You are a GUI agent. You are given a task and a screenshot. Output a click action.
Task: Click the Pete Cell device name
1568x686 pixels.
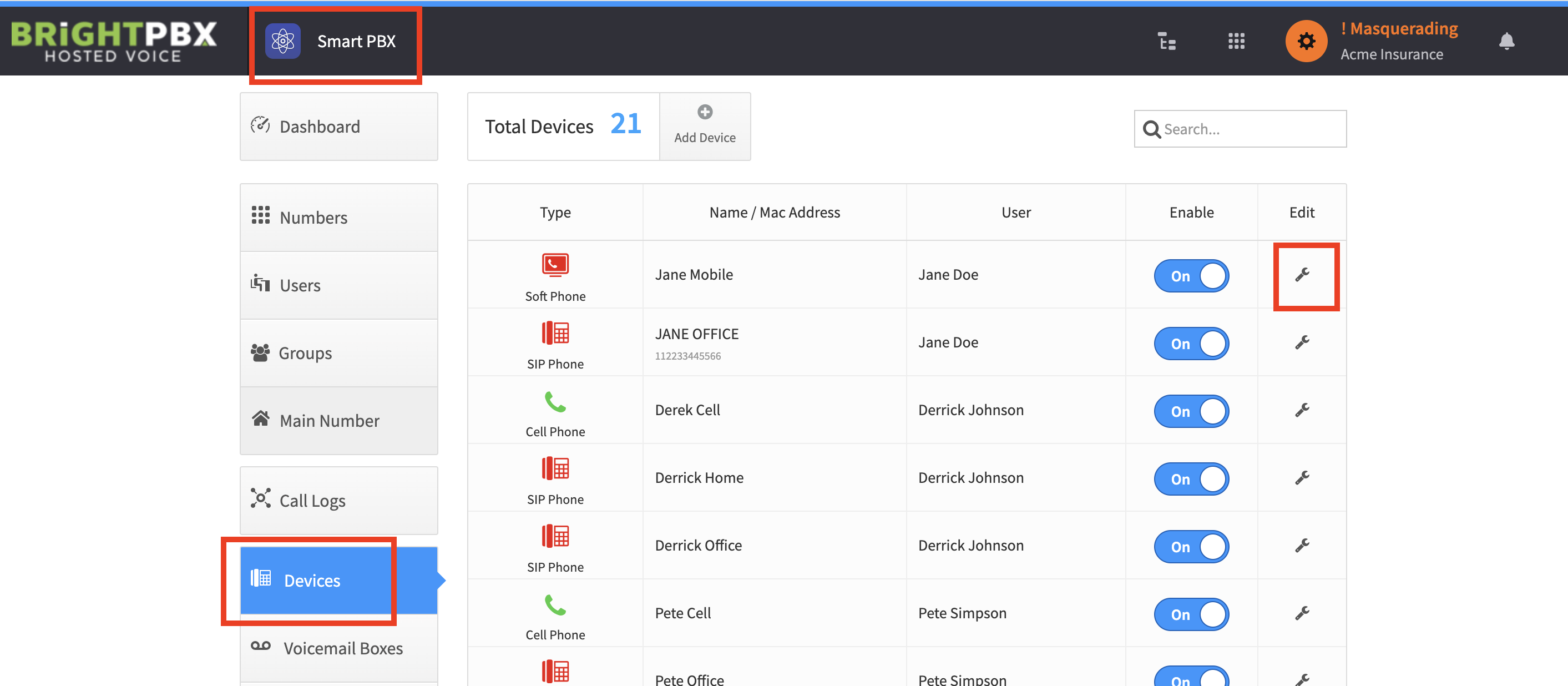[683, 613]
